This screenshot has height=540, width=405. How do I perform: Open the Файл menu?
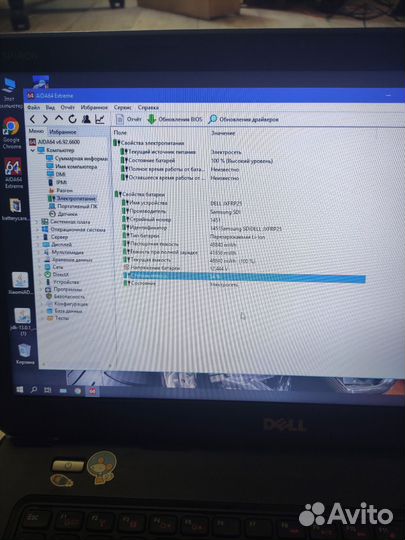pyautogui.click(x=33, y=107)
